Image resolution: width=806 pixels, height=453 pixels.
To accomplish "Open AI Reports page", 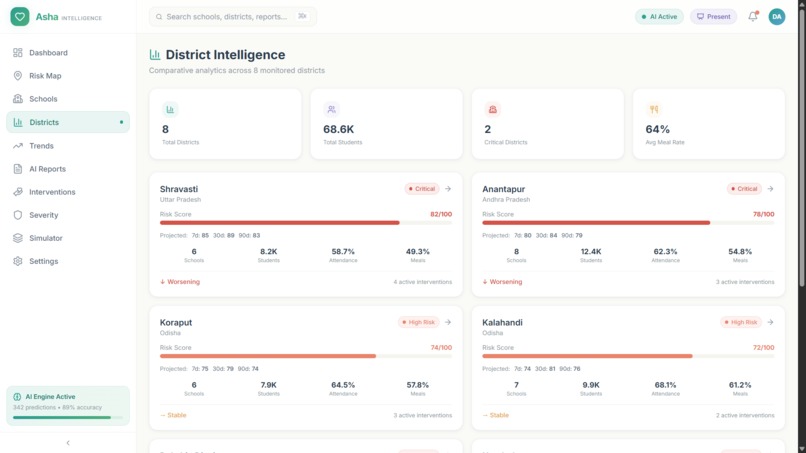I will click(68, 169).
